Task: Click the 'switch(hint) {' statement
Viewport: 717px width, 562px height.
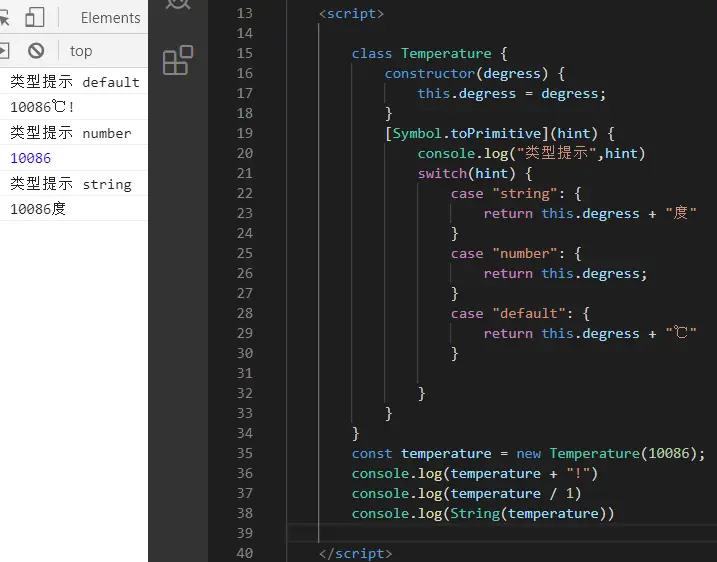Action: pyautogui.click(x=475, y=174)
